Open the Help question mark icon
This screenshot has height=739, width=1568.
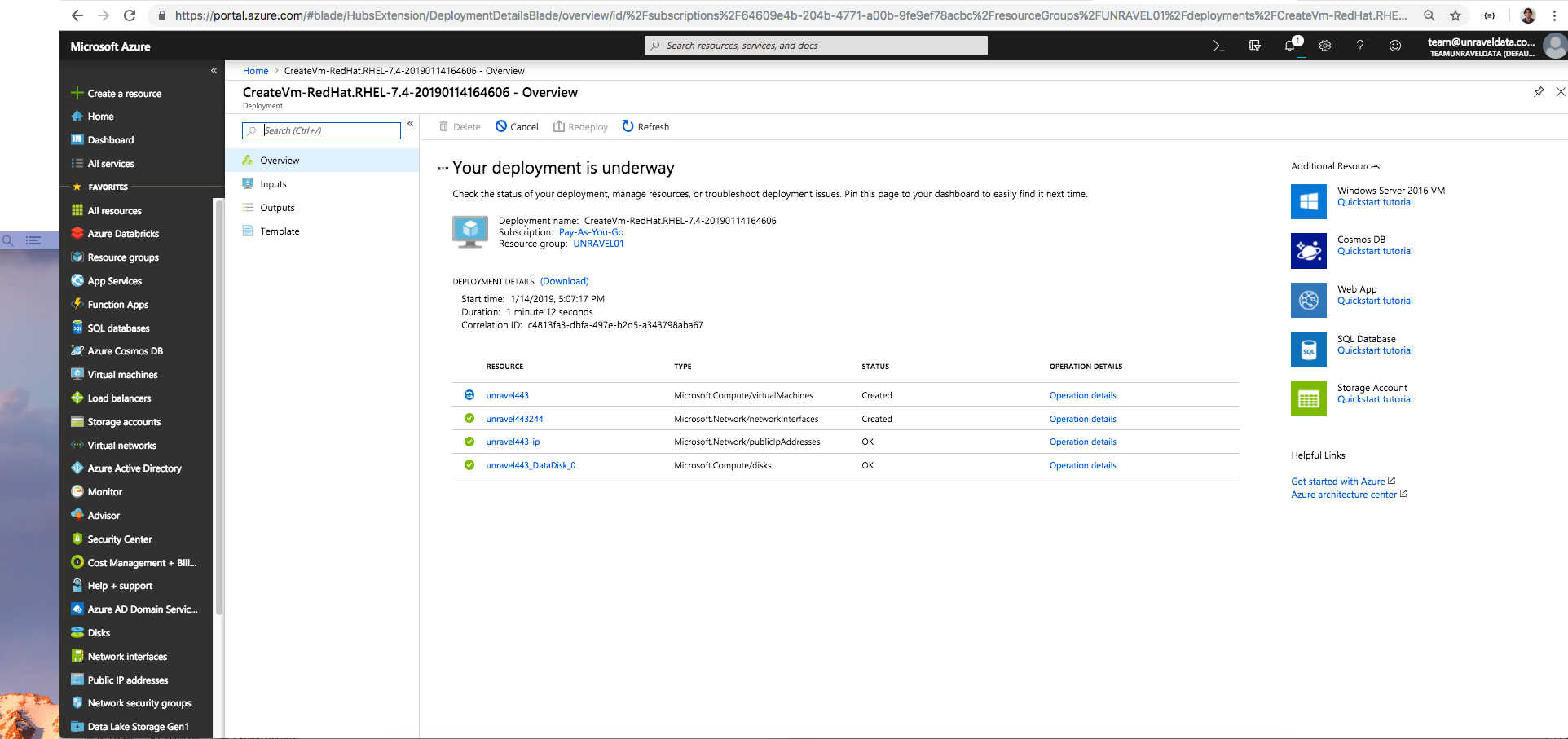point(1360,46)
